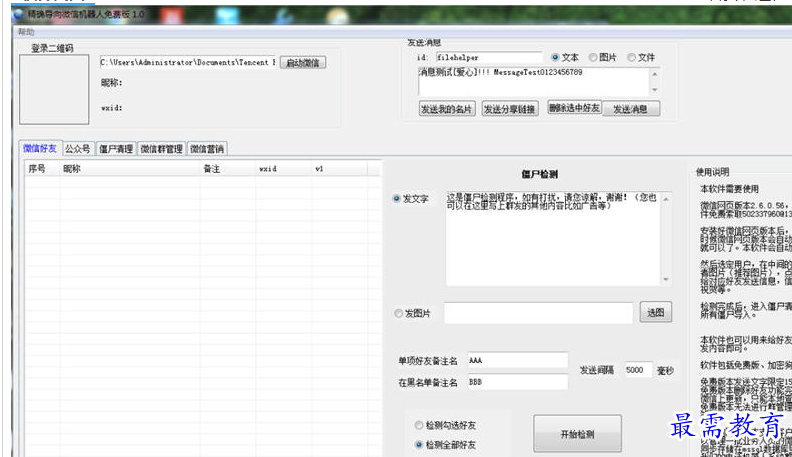
Task: Click the image path input field
Action: (x=538, y=313)
